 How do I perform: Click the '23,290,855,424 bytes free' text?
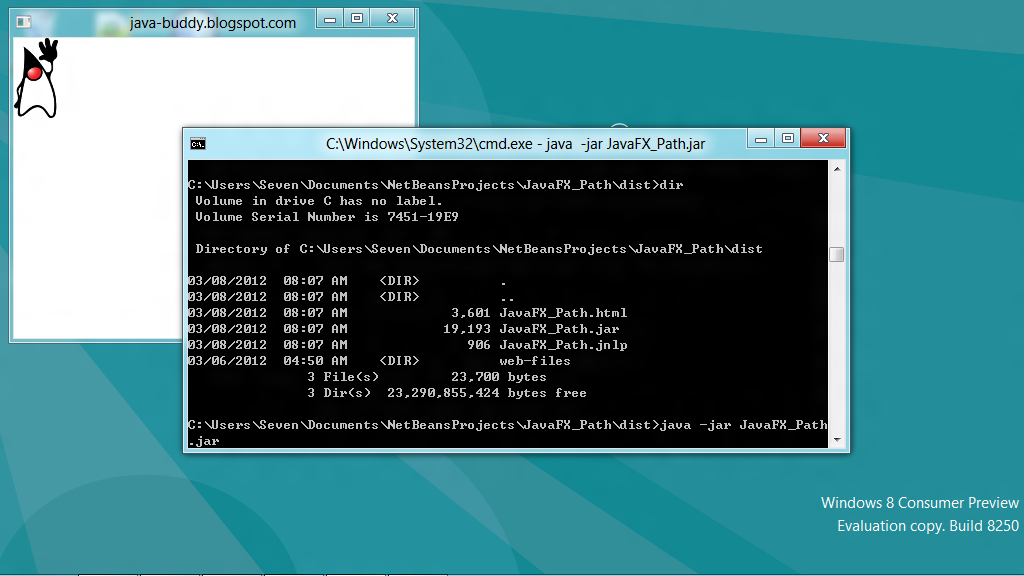click(487, 393)
